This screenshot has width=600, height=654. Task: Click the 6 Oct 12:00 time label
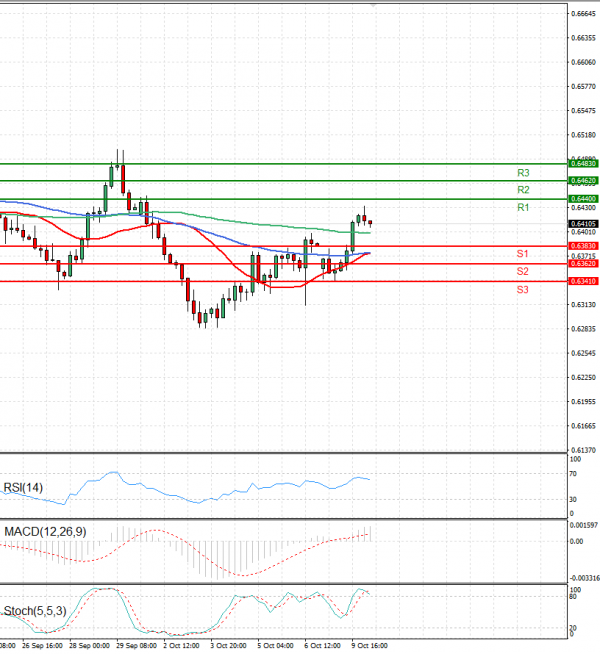pos(323,646)
